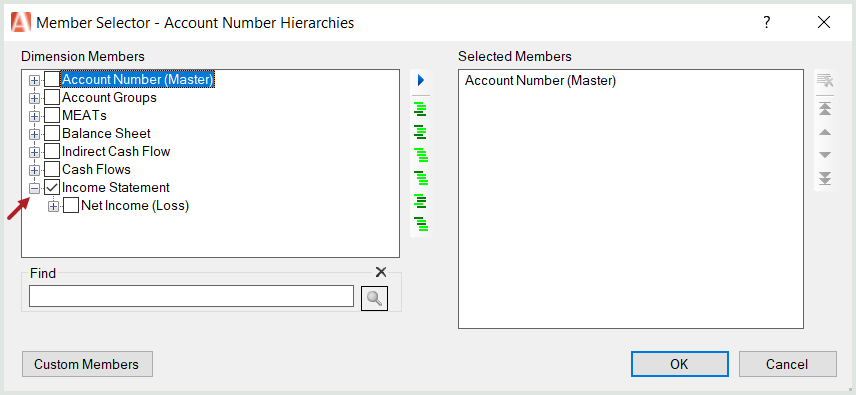
Task: Click the Custom Members button
Action: [x=87, y=364]
